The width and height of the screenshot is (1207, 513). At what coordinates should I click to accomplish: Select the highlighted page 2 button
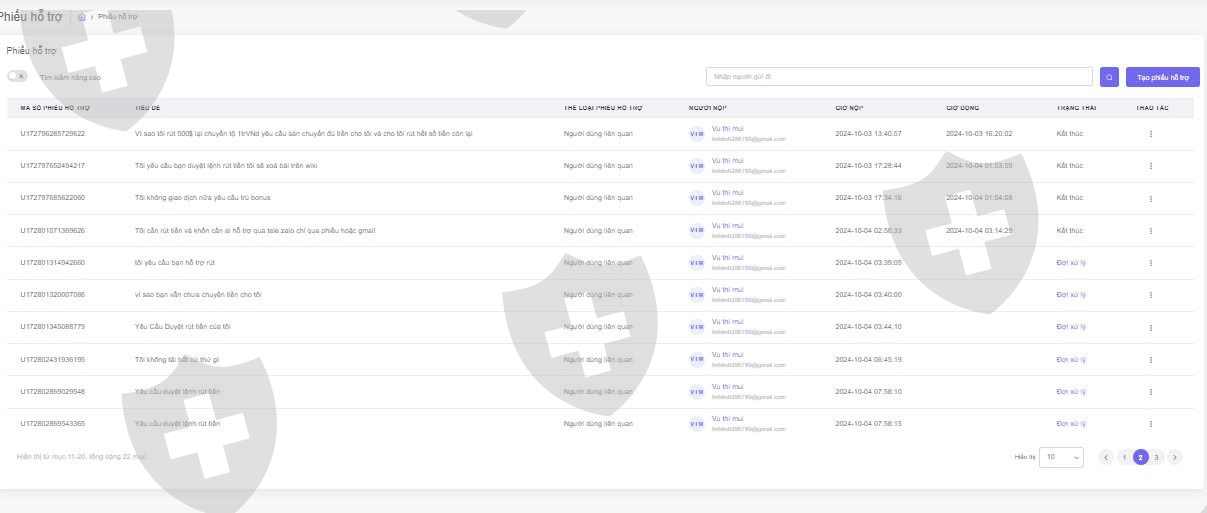[1141, 457]
